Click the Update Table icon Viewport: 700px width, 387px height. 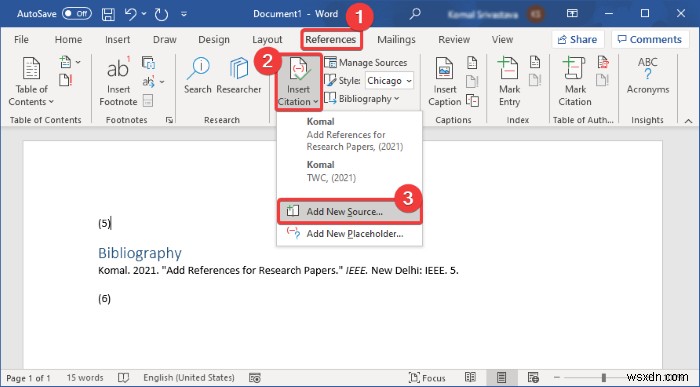click(x=66, y=80)
